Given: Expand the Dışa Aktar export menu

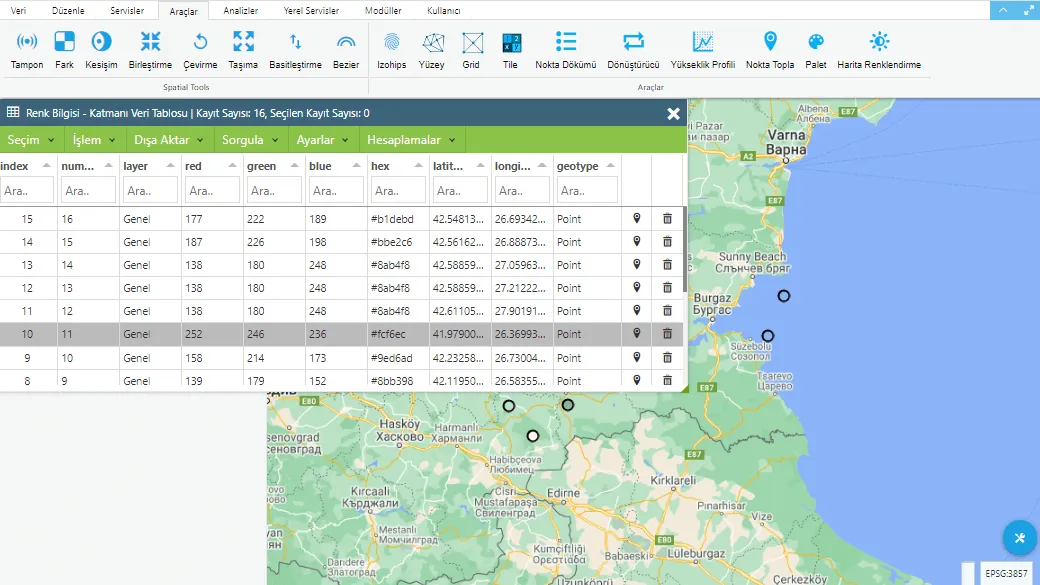Looking at the screenshot, I should (x=168, y=140).
